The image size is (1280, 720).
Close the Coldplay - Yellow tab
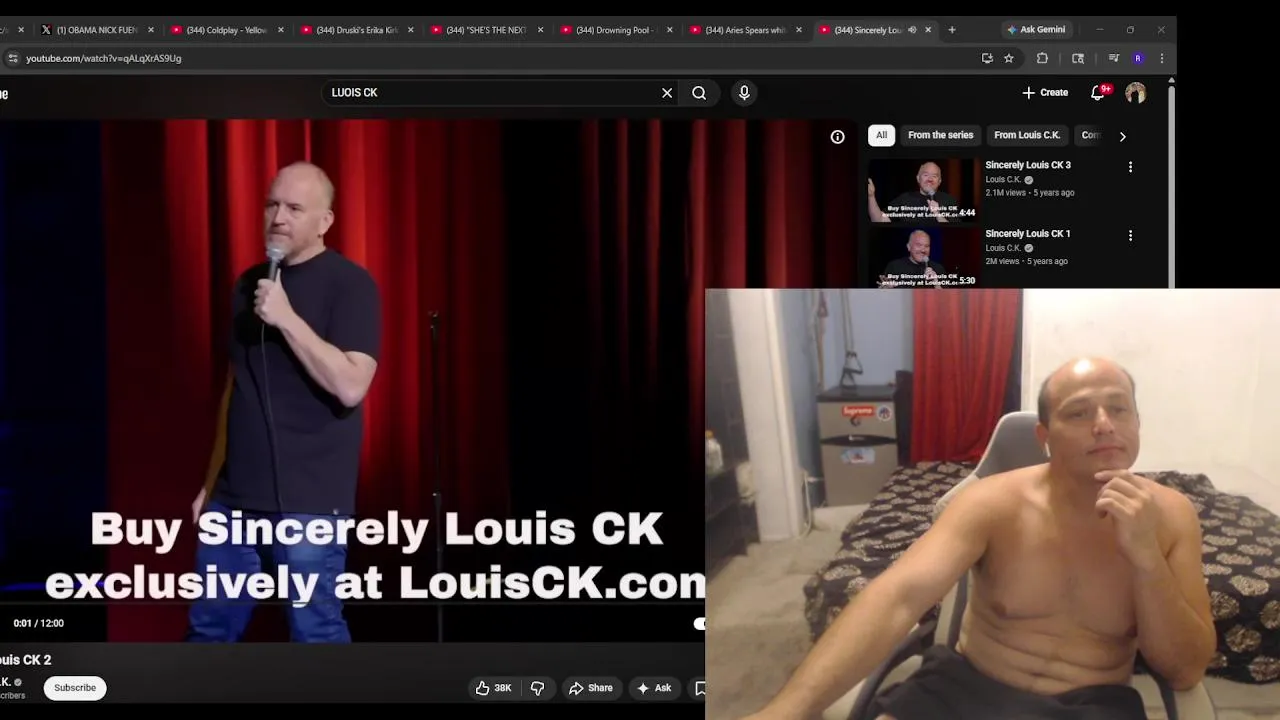click(280, 30)
